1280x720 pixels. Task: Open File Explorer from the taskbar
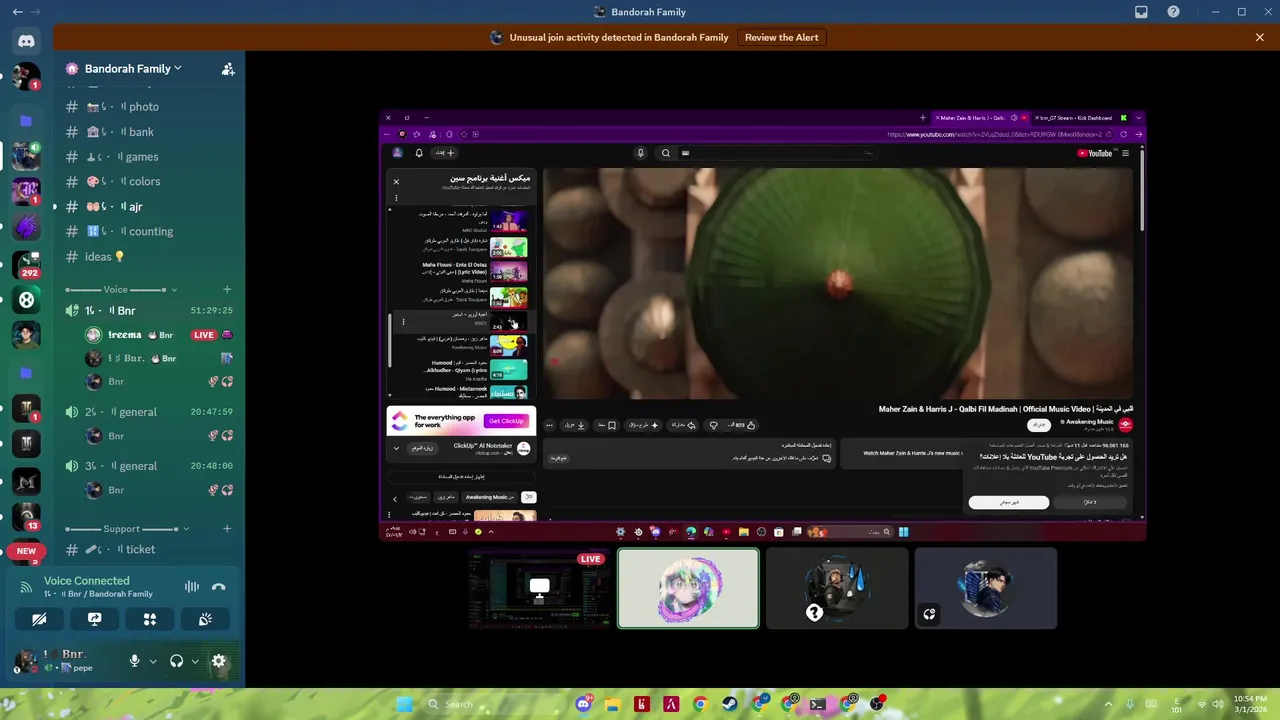[613, 704]
